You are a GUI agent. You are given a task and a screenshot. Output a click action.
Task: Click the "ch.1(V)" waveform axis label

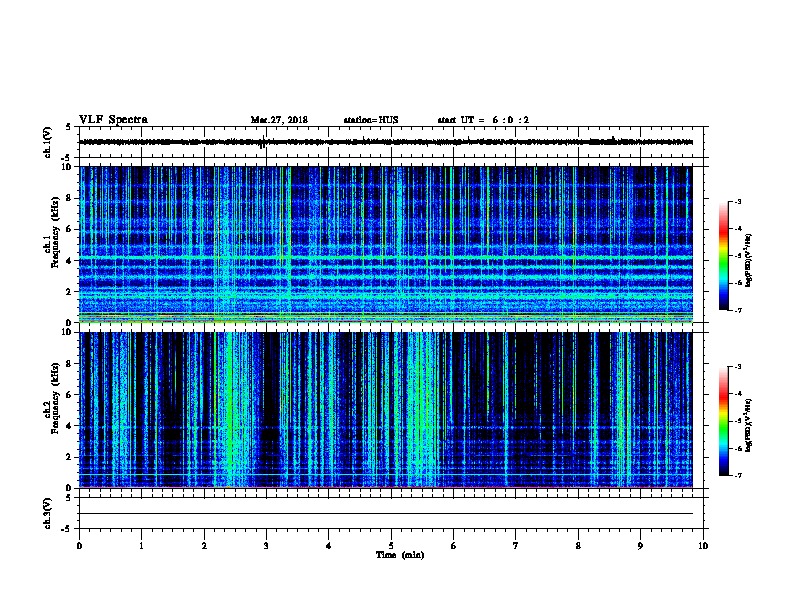(x=48, y=142)
